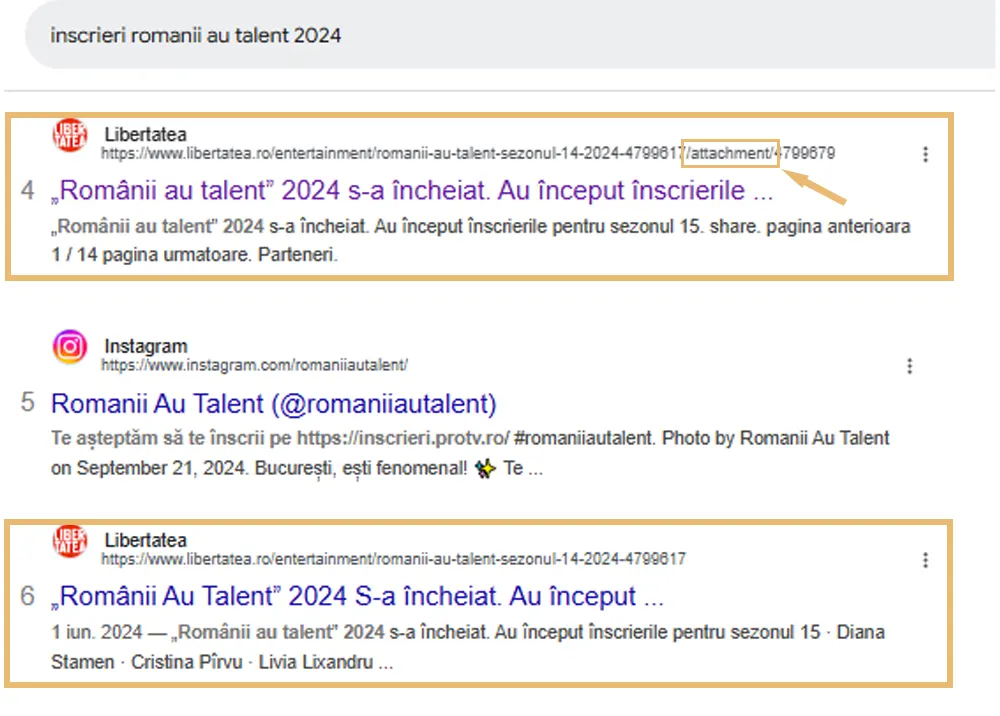This screenshot has width=1000, height=716.
Task: Click the Instagram site name label
Action: (145, 346)
